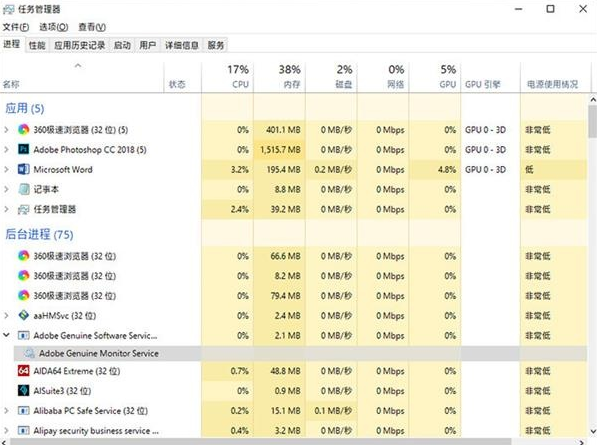The image size is (597, 445).
Task: Click the Microsoft Word app icon
Action: [x=23, y=169]
